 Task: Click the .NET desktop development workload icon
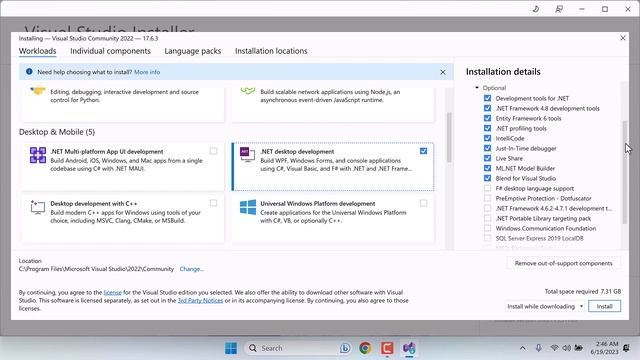click(x=247, y=155)
